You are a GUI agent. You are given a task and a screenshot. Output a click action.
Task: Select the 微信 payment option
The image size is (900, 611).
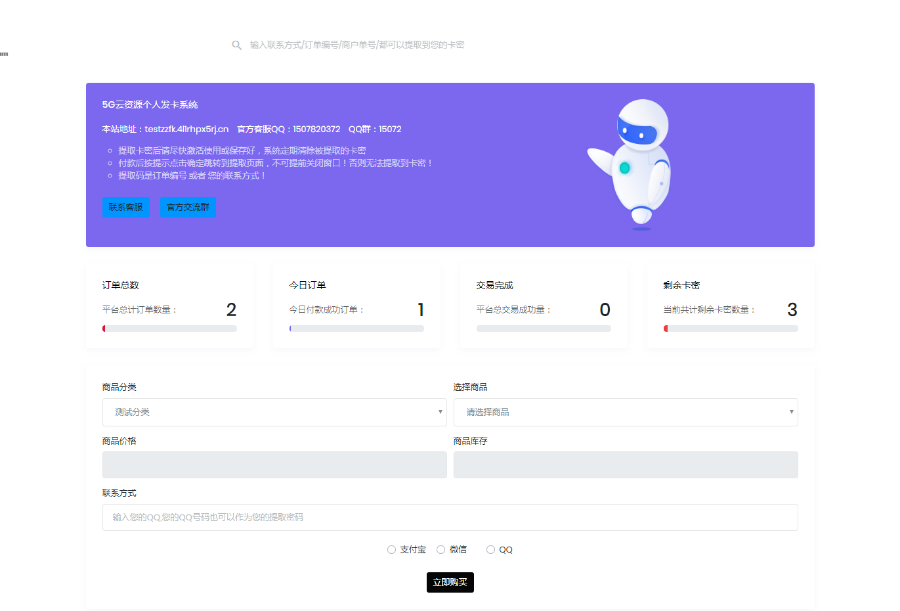441,549
